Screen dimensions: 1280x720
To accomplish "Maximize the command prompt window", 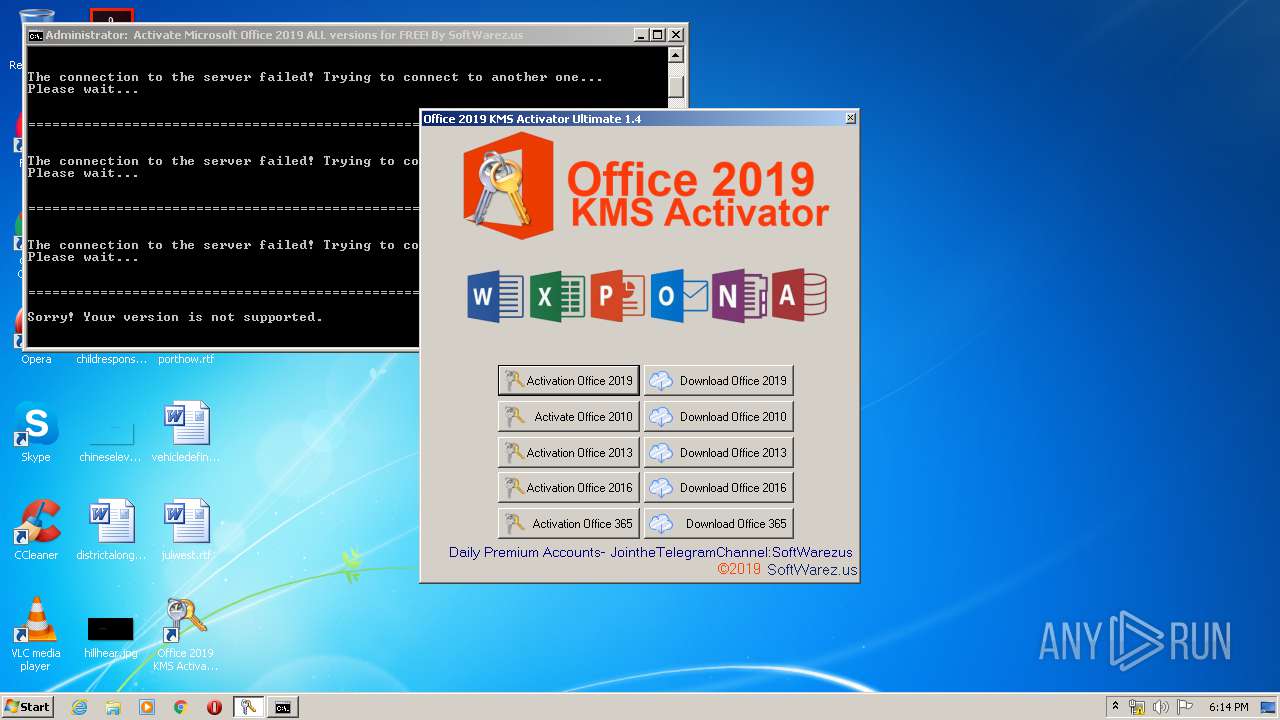I will [657, 34].
